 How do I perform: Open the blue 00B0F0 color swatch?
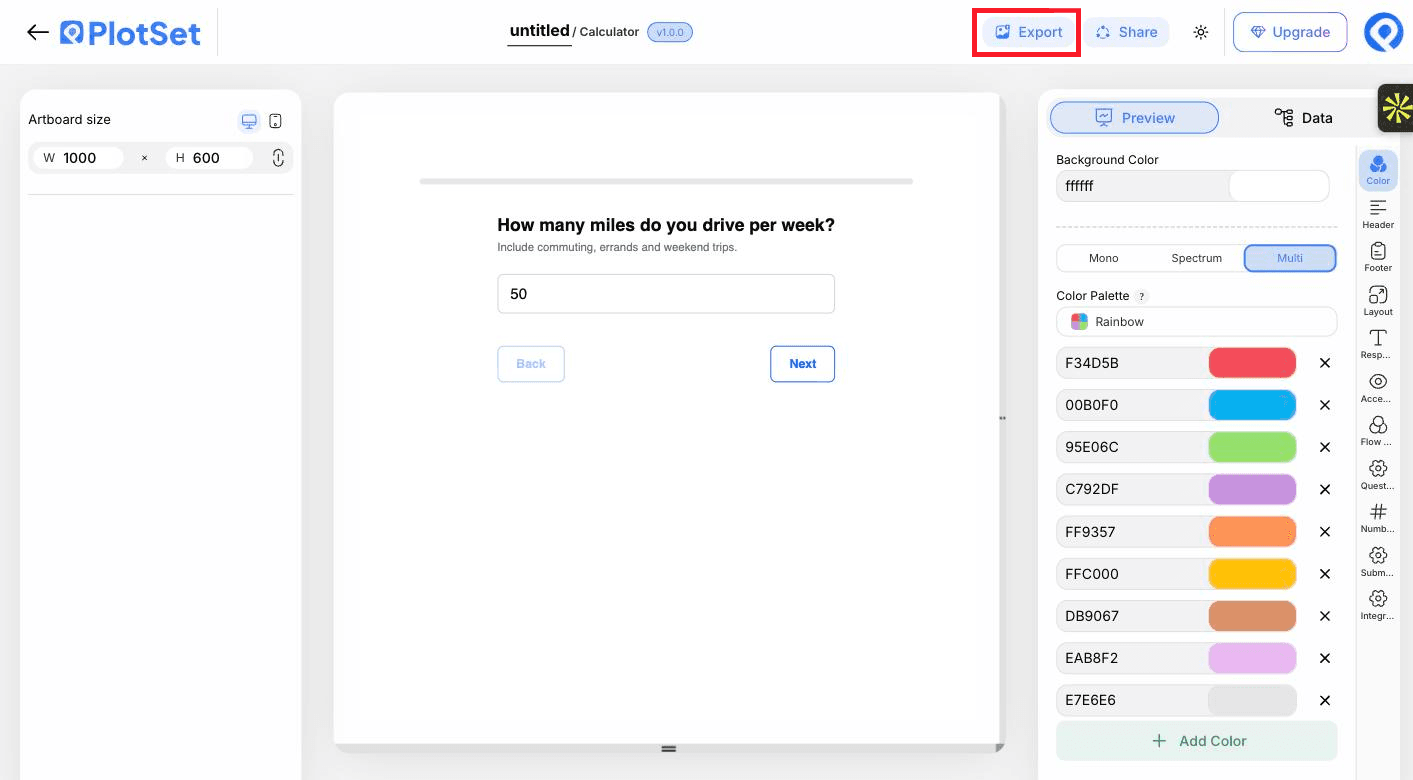point(1252,405)
